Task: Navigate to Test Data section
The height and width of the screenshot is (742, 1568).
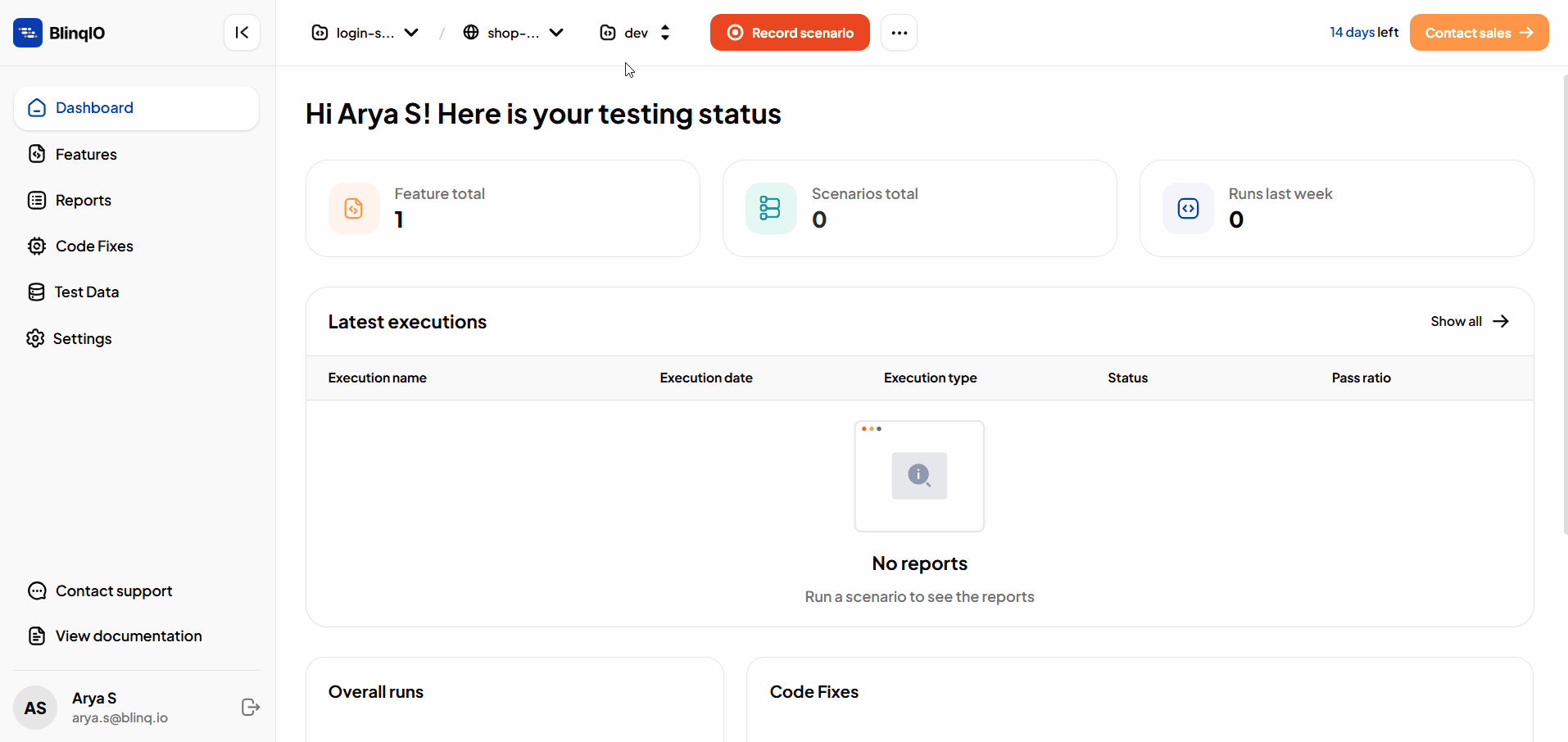Action: coord(86,292)
